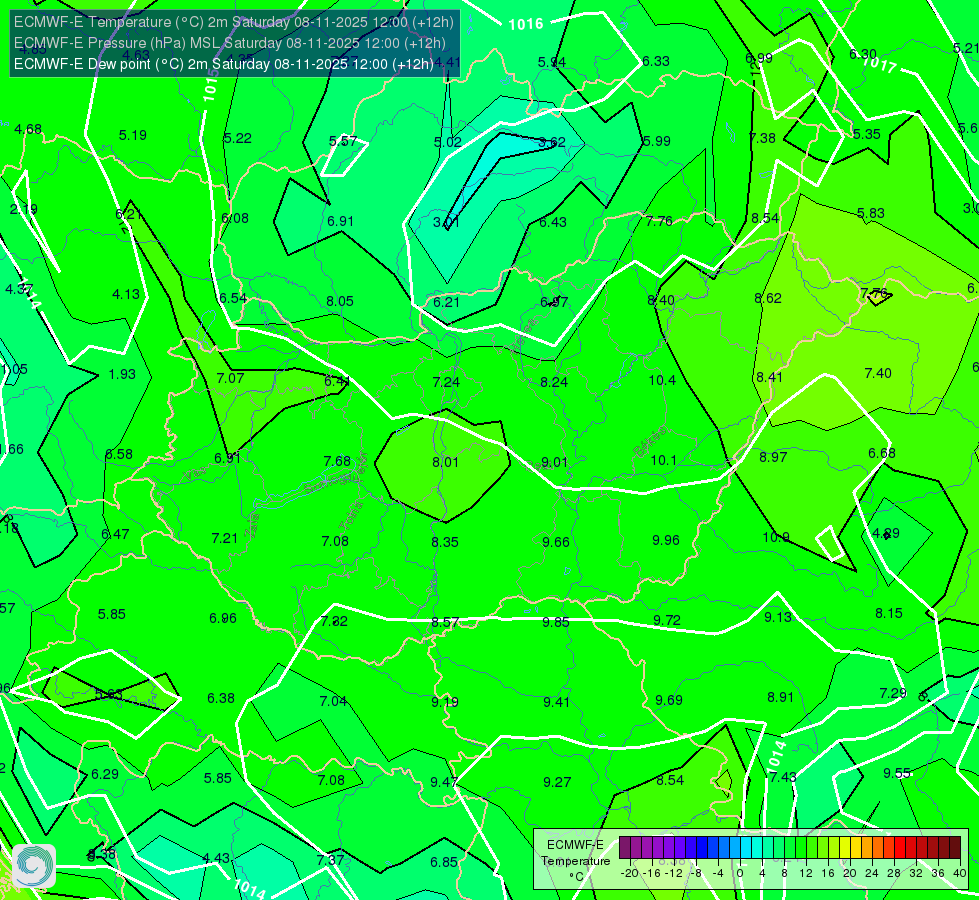Click the 8.97 temperature value
The image size is (979, 900).
coord(773,457)
